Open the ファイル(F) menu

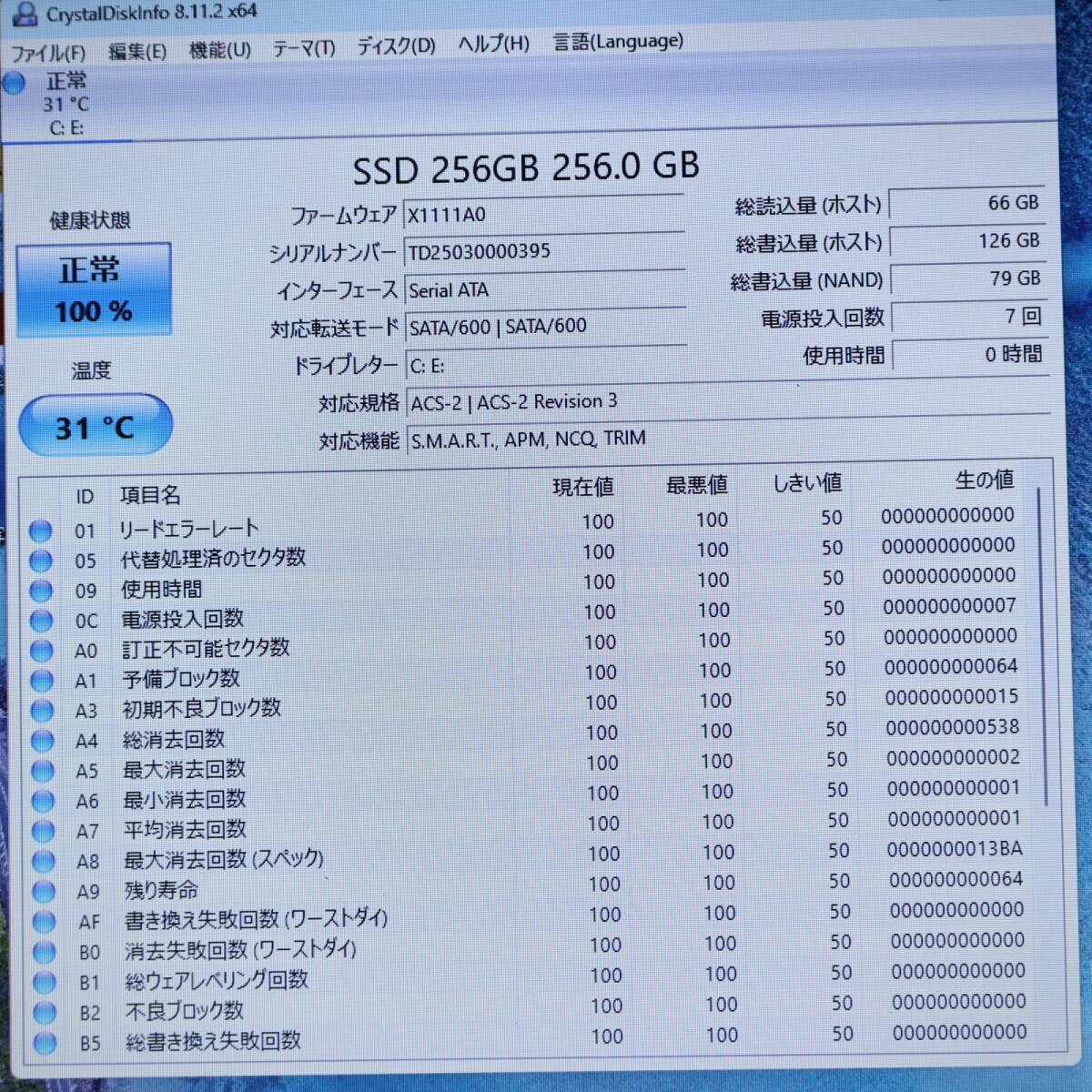click(x=47, y=53)
